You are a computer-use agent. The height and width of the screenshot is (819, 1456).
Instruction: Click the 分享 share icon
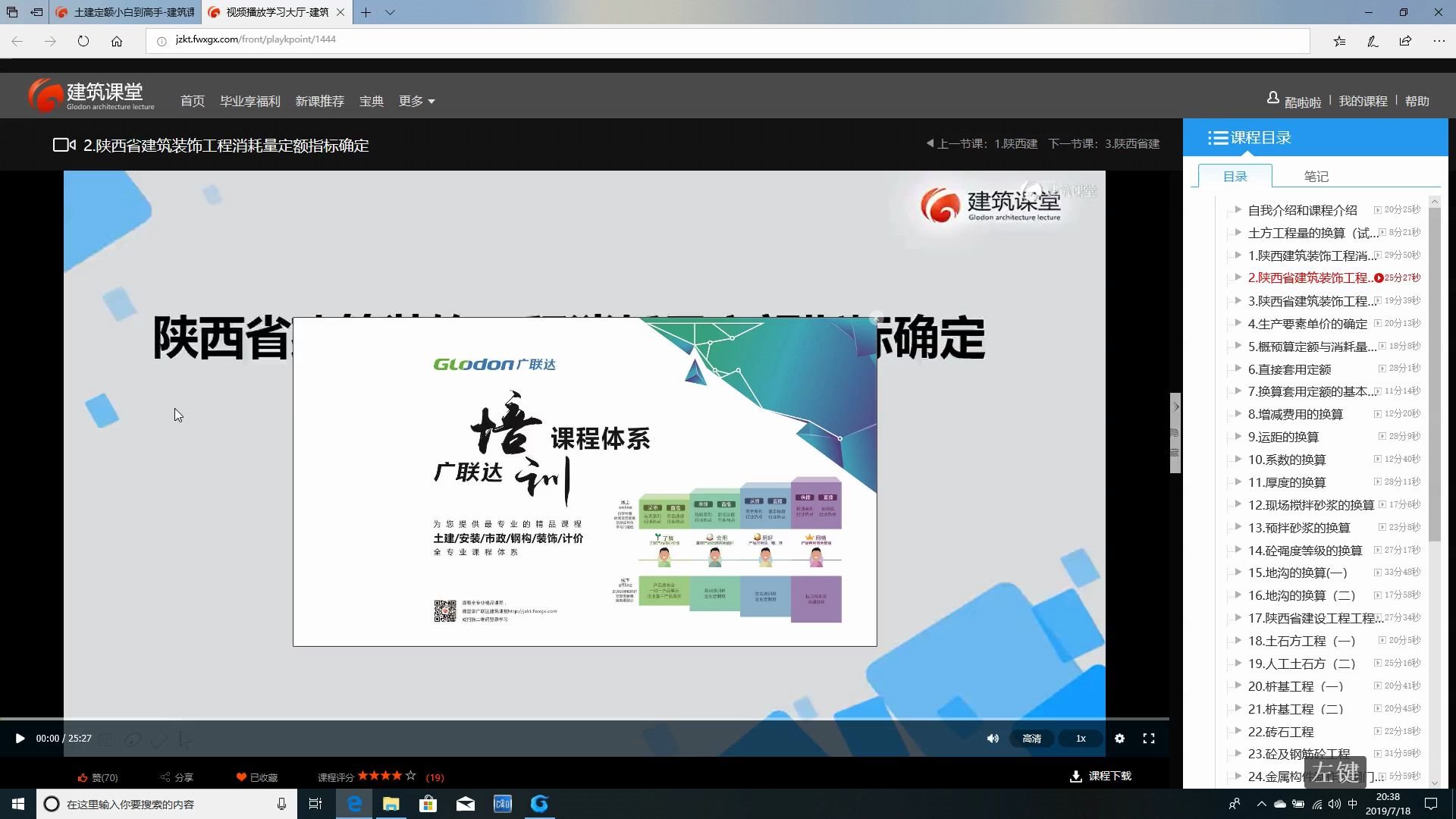click(x=165, y=777)
